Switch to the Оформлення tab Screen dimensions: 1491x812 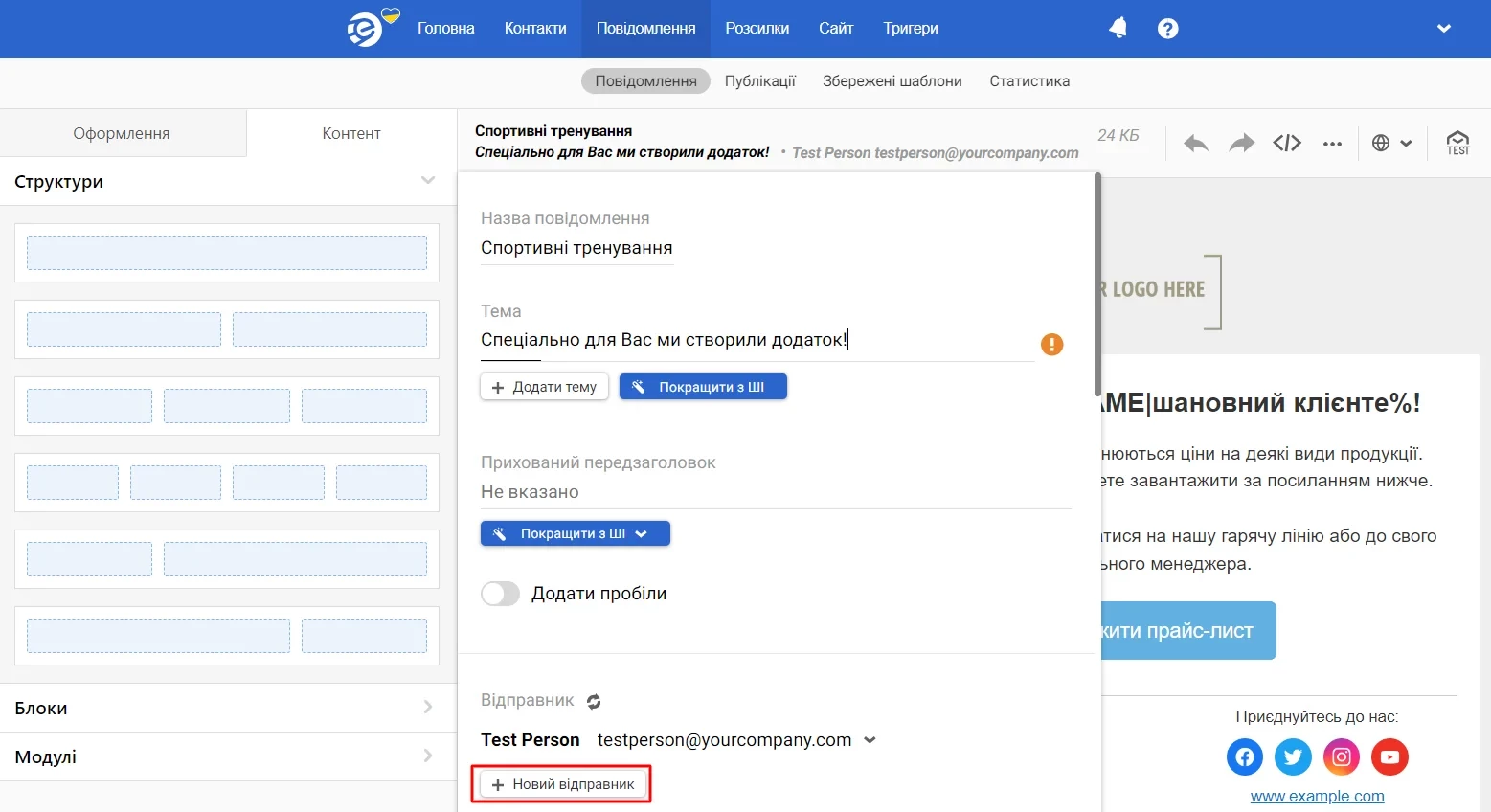(122, 133)
